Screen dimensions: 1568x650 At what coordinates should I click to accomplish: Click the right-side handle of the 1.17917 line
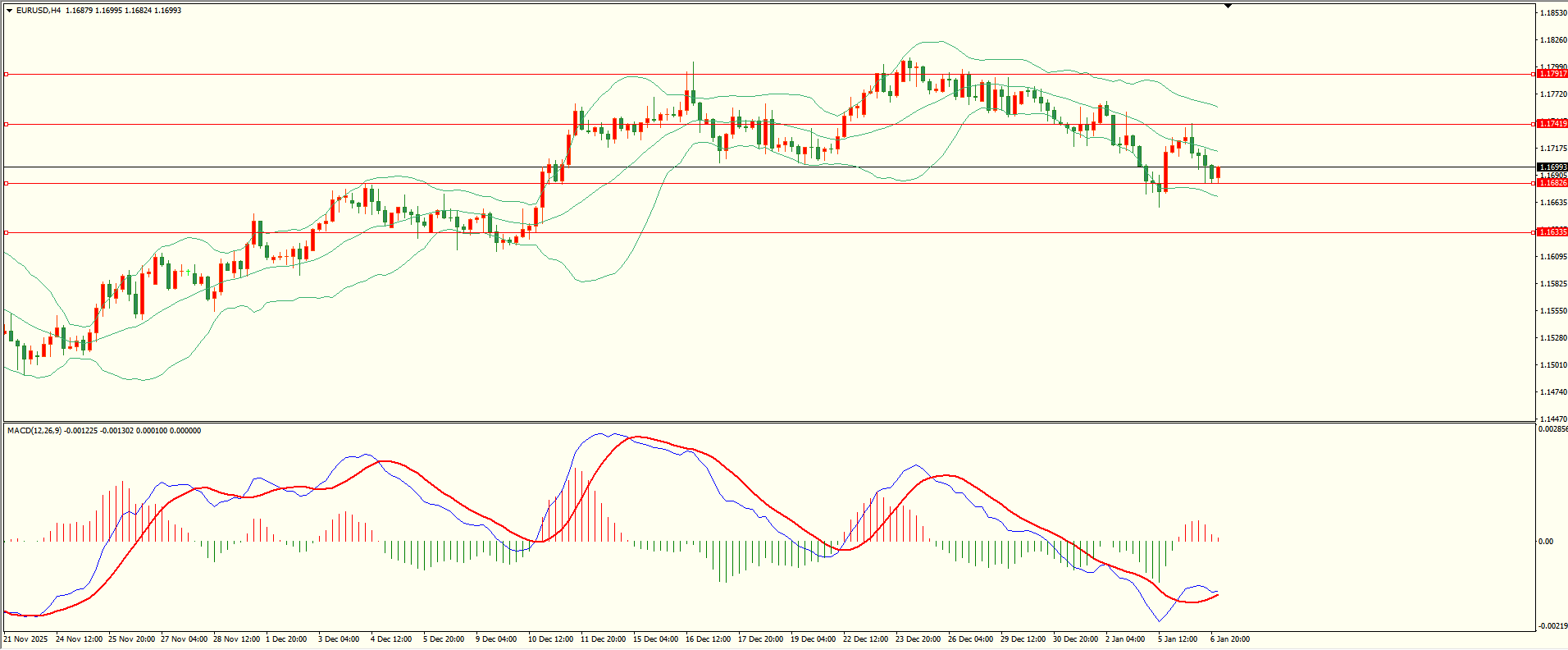[1534, 75]
